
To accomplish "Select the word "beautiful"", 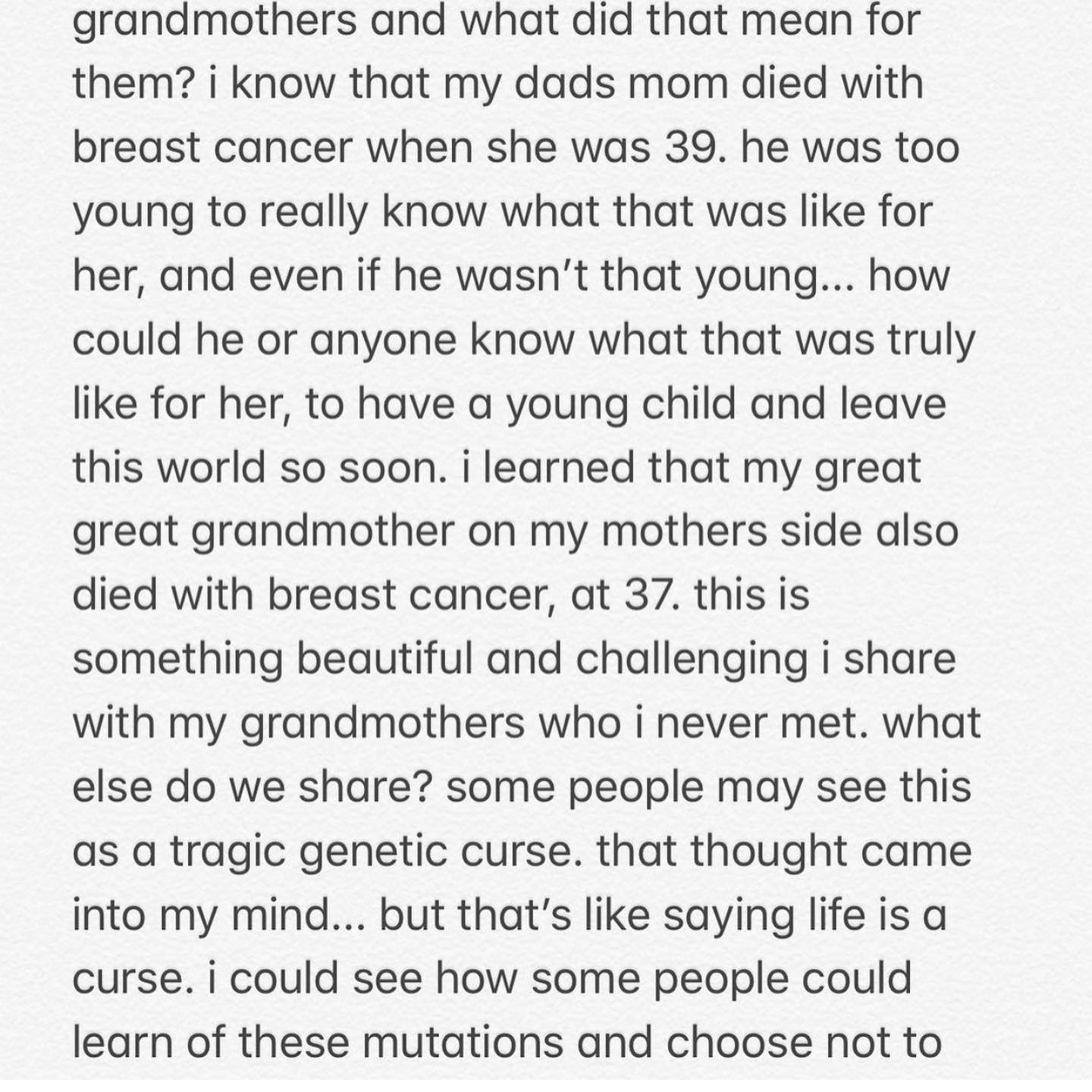I will tap(384, 658).
